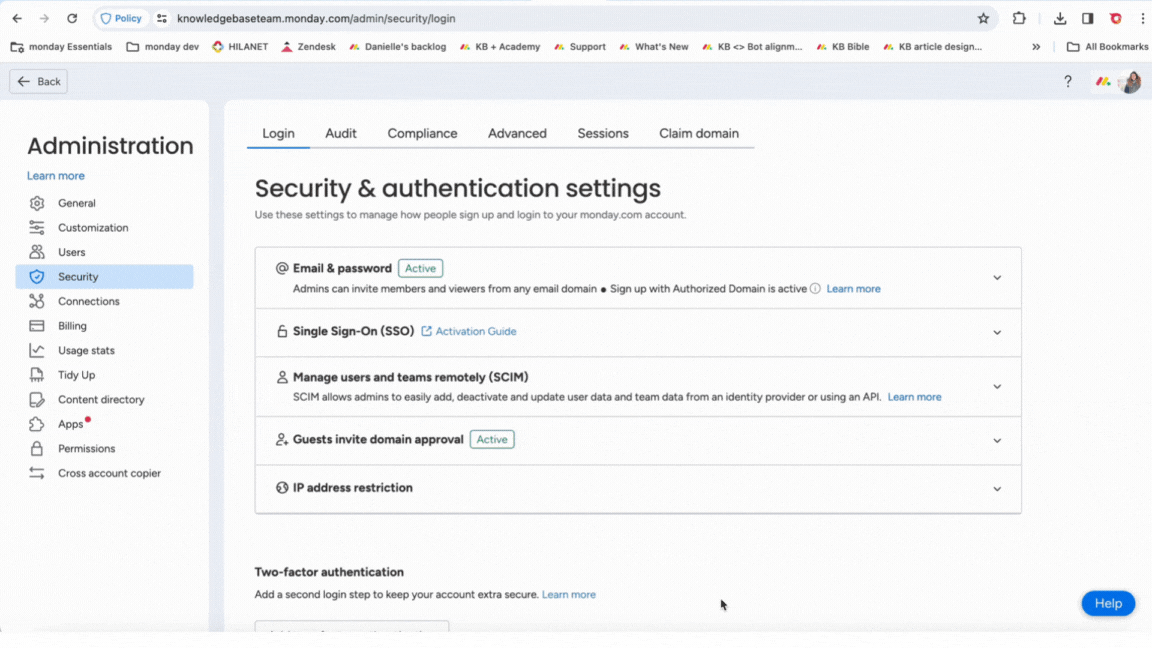
Task: Open the help question mark icon
Action: pyautogui.click(x=1068, y=82)
